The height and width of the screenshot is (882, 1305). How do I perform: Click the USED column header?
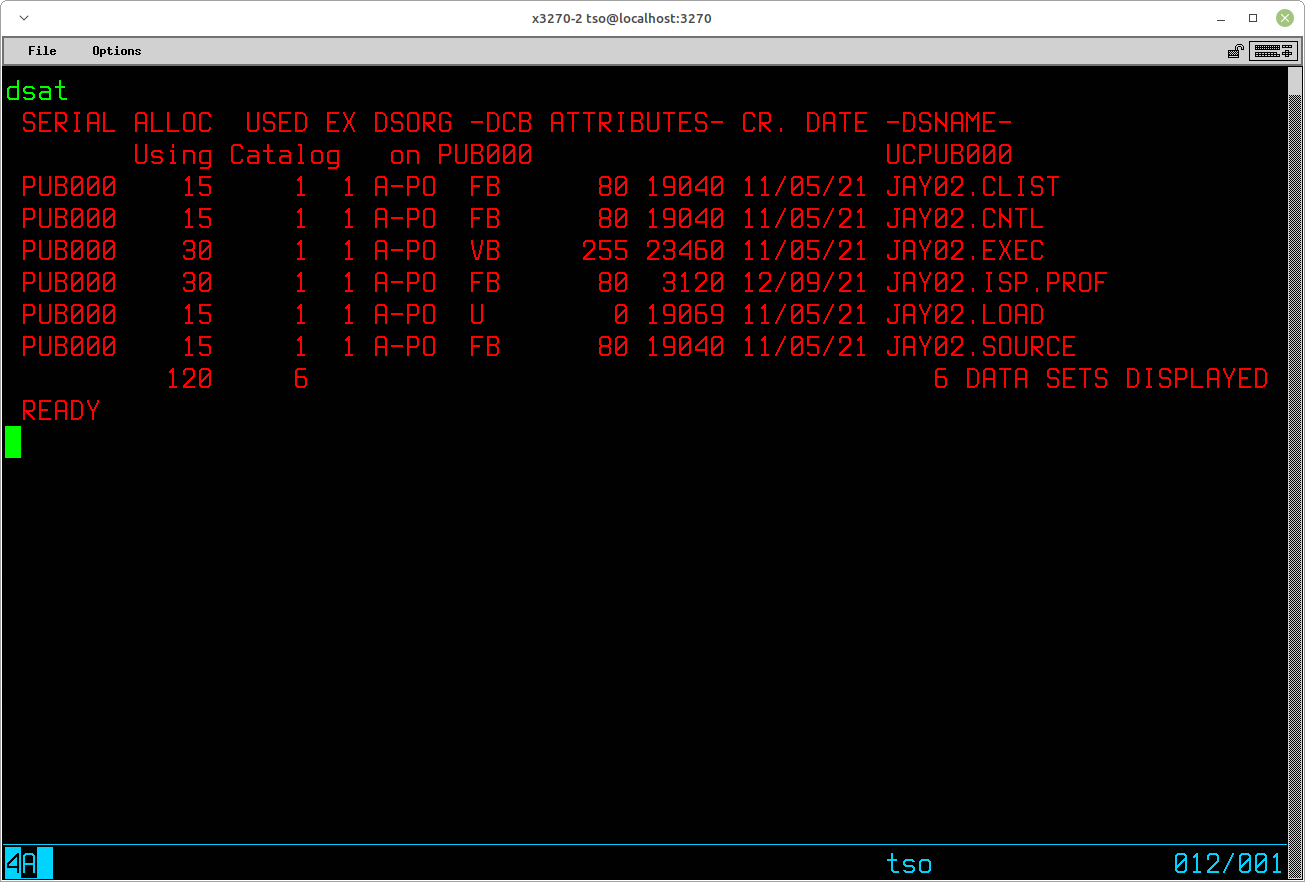click(x=277, y=123)
